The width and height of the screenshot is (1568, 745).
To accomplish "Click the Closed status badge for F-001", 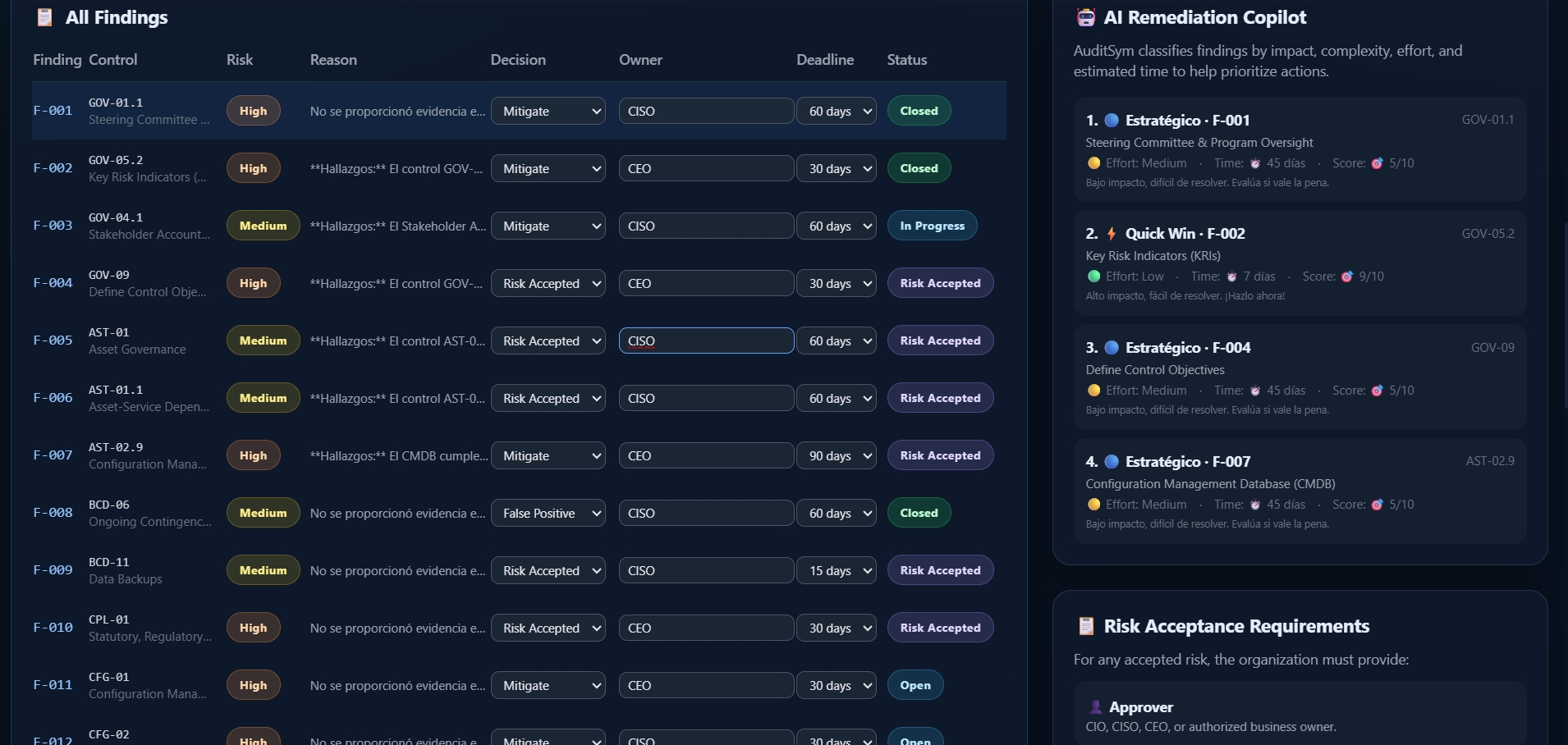I will [x=919, y=111].
